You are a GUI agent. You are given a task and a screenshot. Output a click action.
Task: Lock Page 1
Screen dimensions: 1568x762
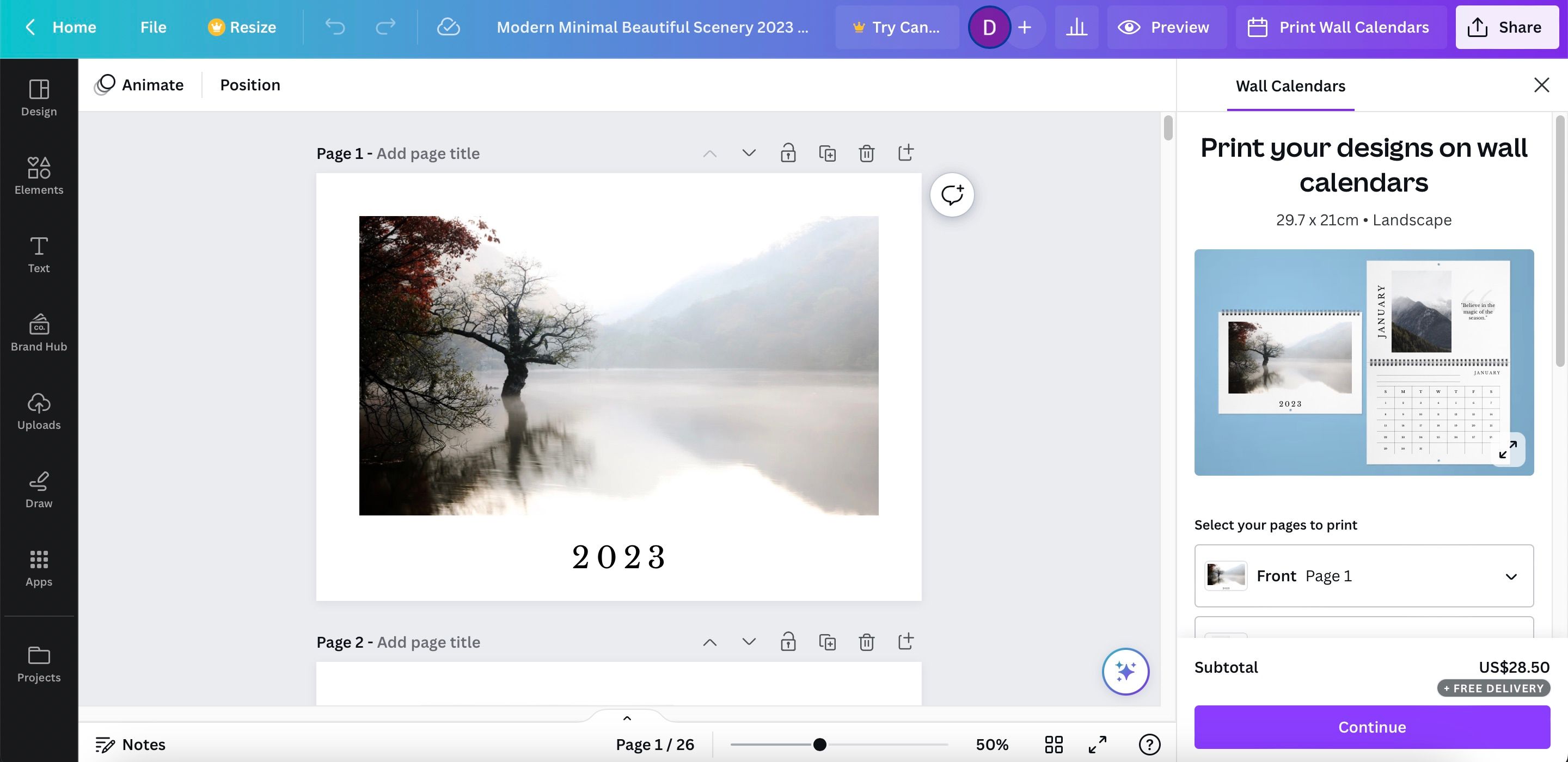[x=788, y=153]
